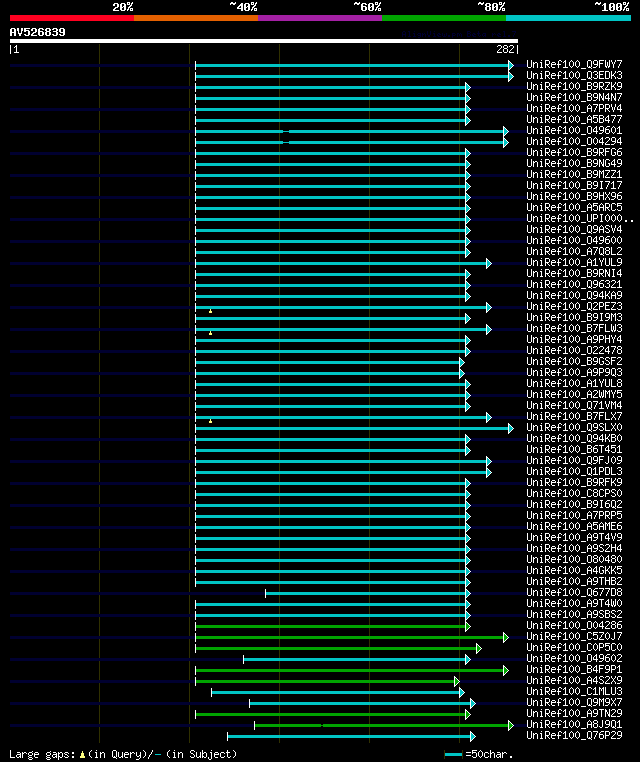Open the UniRef100_B4F9P1 entry

click(574, 669)
